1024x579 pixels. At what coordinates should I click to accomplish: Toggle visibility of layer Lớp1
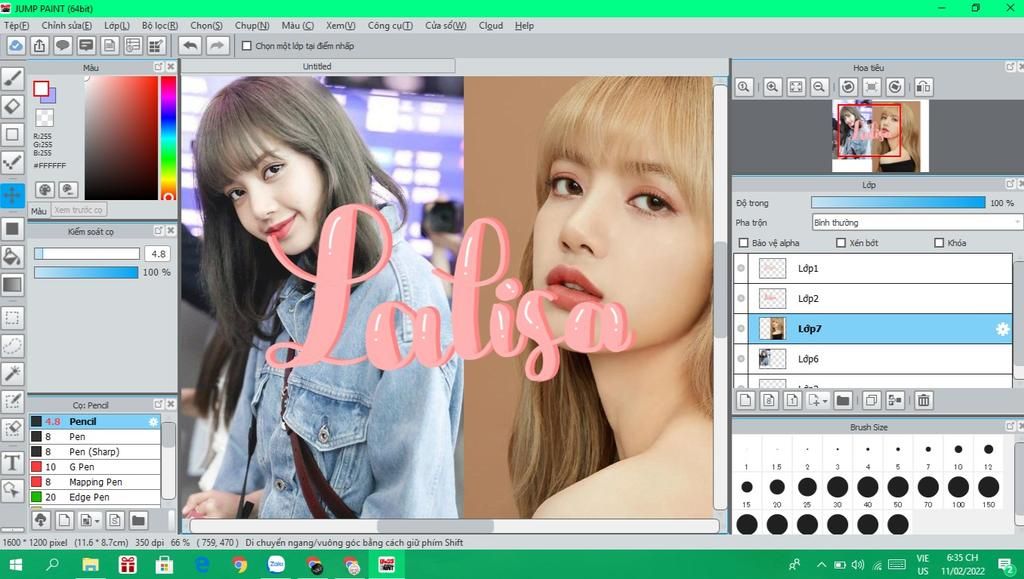click(741, 268)
